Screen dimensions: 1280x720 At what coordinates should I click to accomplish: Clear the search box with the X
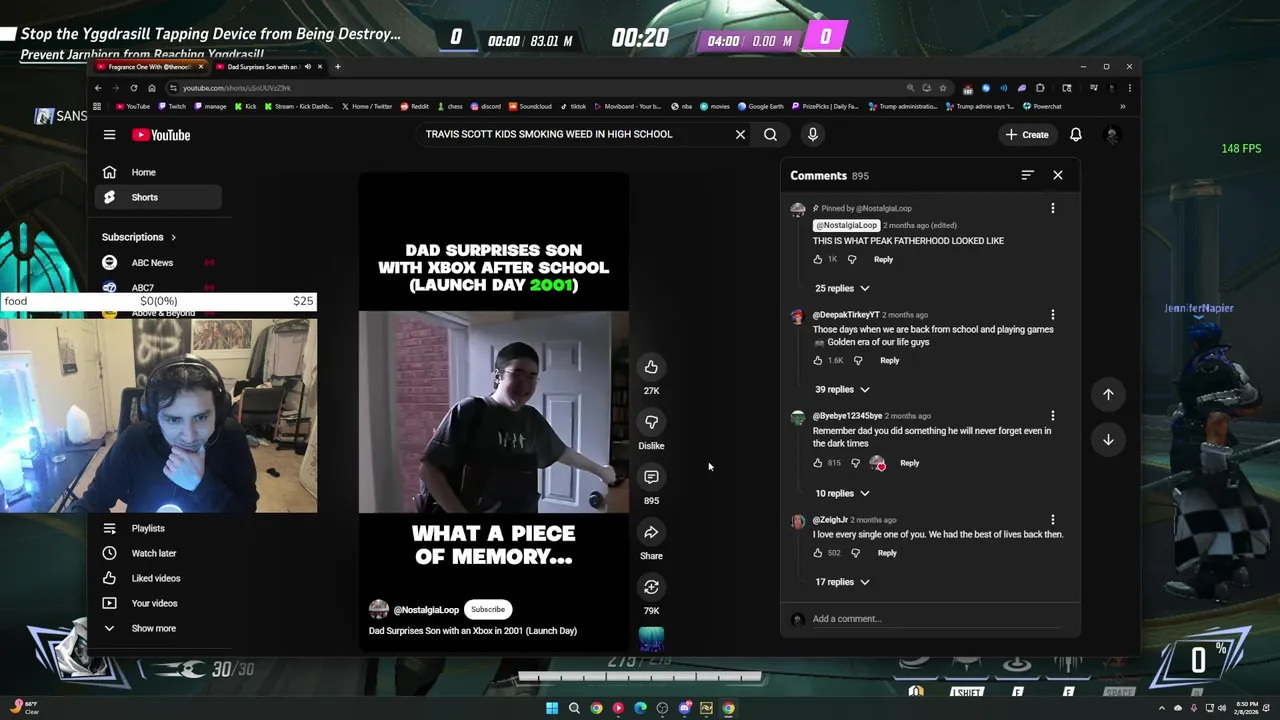coord(740,134)
